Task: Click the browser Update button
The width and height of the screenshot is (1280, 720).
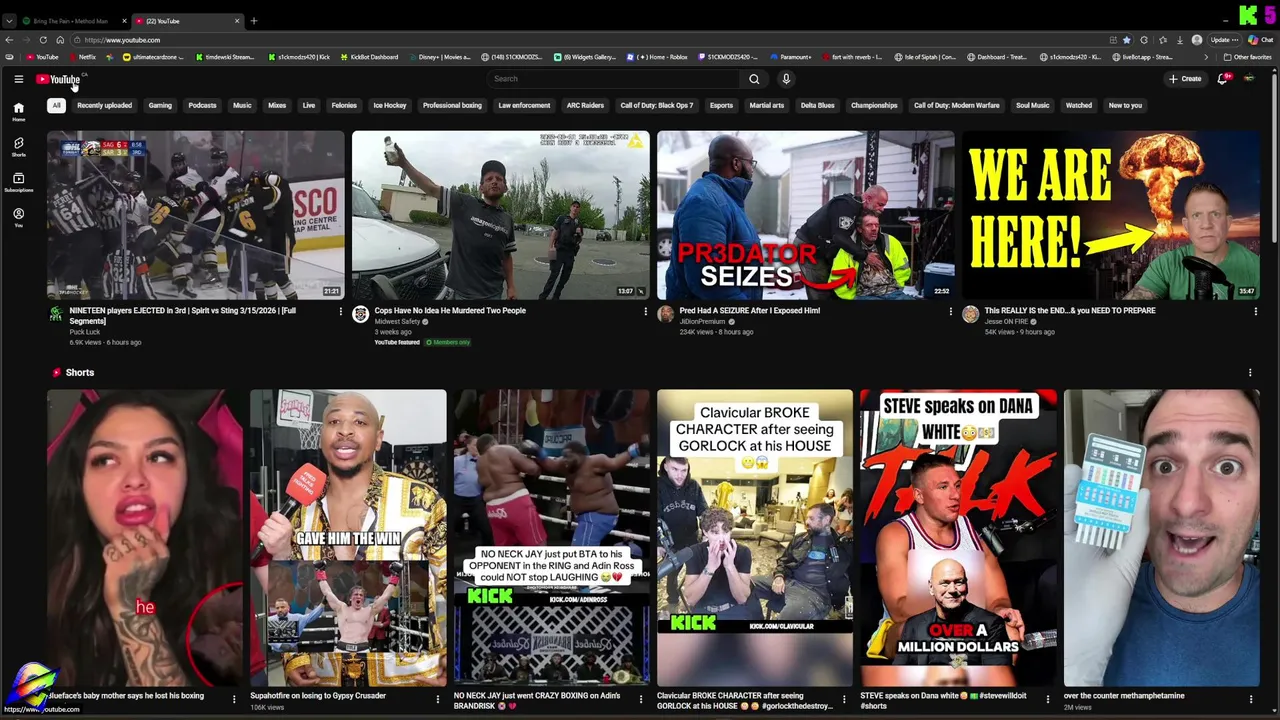Action: pos(1224,40)
